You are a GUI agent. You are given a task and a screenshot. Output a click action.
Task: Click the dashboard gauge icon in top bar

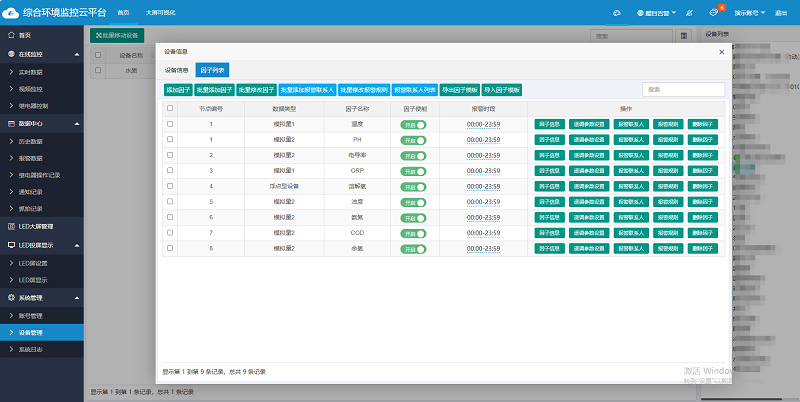tap(617, 13)
